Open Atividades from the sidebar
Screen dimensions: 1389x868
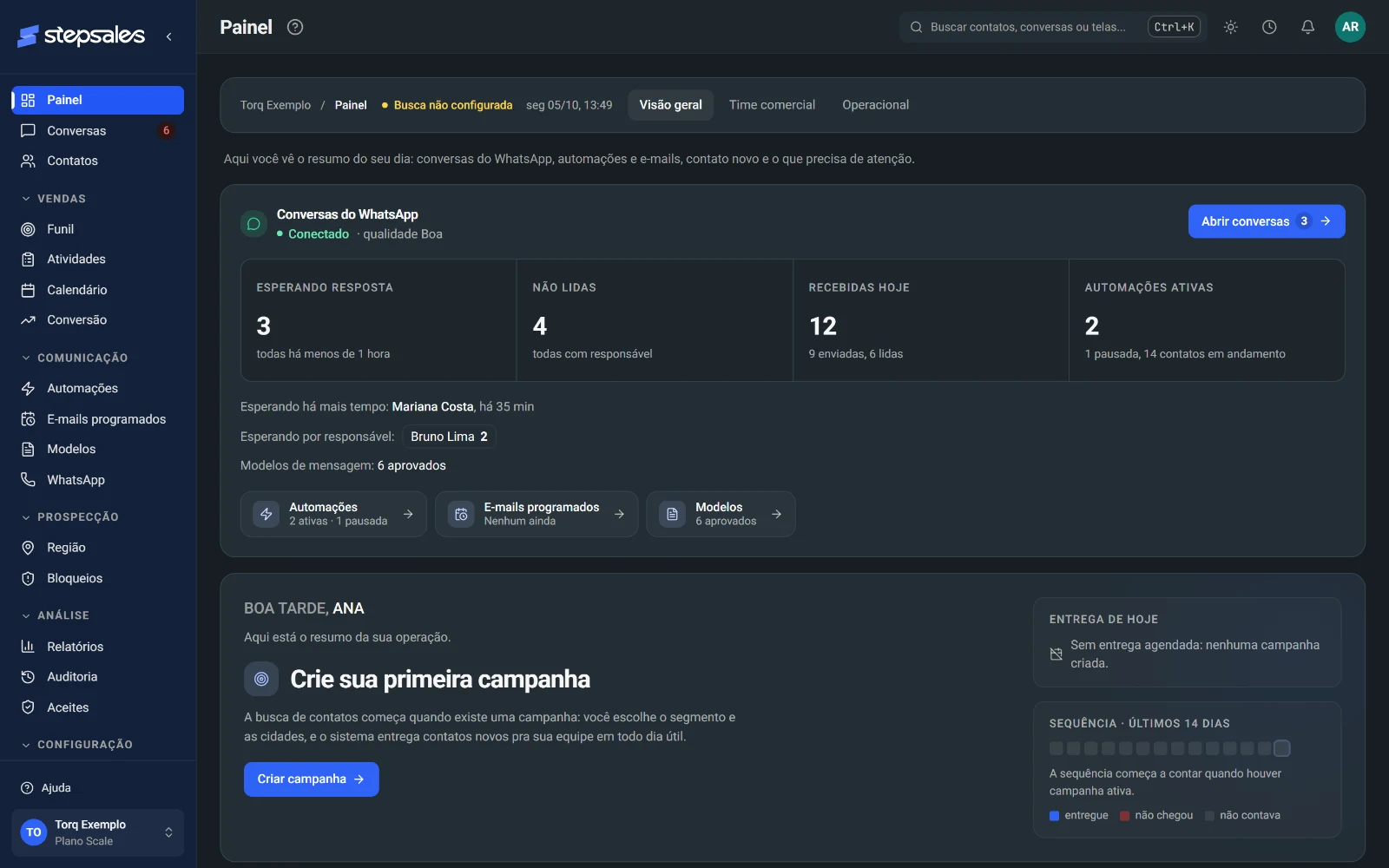pyautogui.click(x=98, y=259)
